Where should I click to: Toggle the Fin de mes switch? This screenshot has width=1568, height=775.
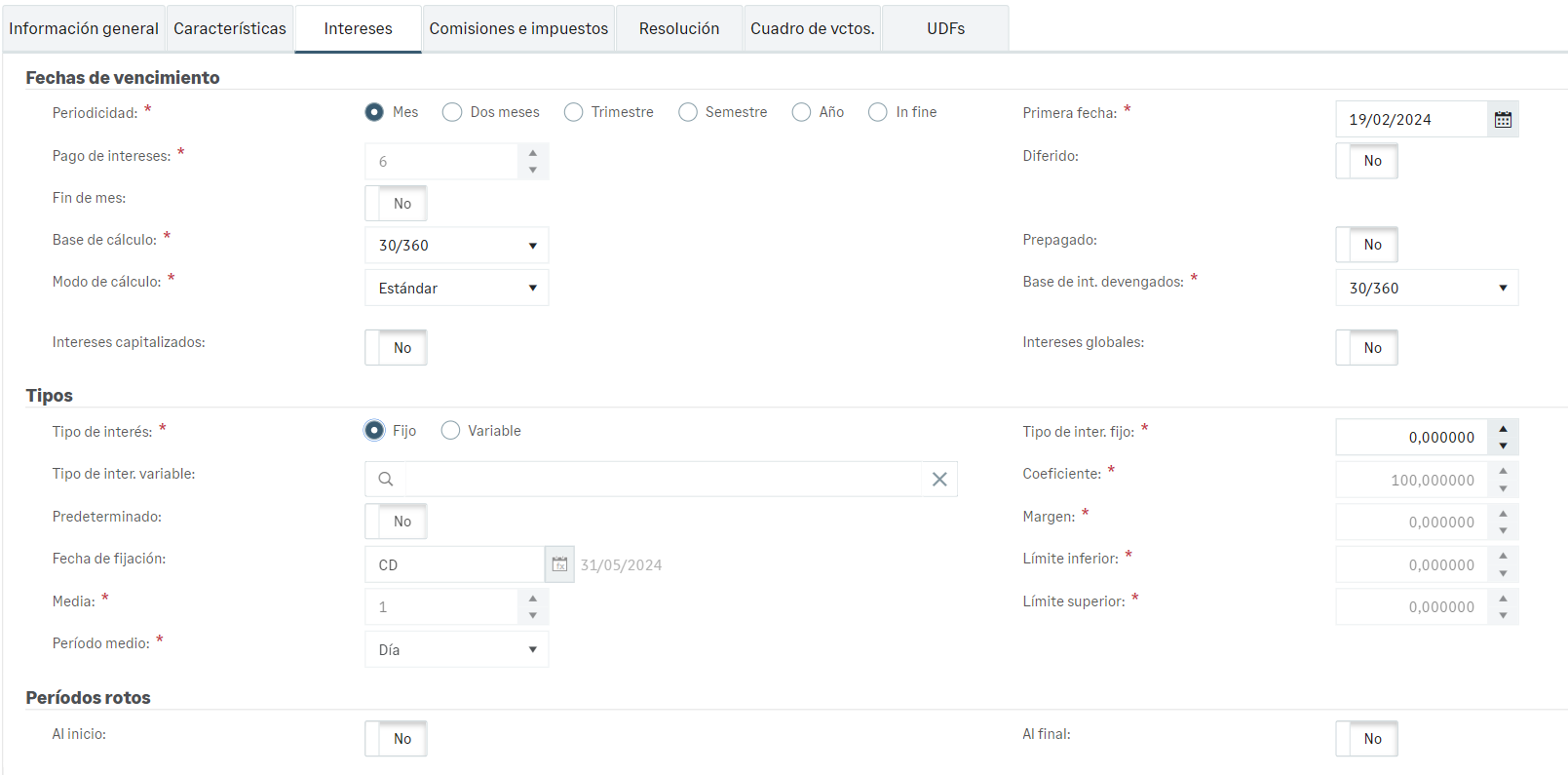[396, 204]
